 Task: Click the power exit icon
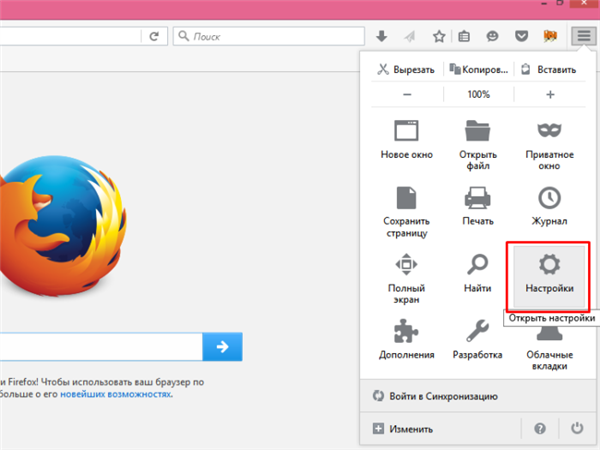[x=577, y=428]
